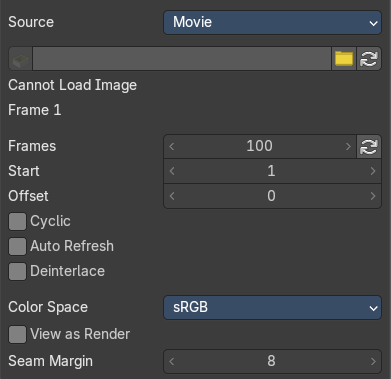391x379 pixels.
Task: Decrease Offset with left arrow
Action: [172, 196]
